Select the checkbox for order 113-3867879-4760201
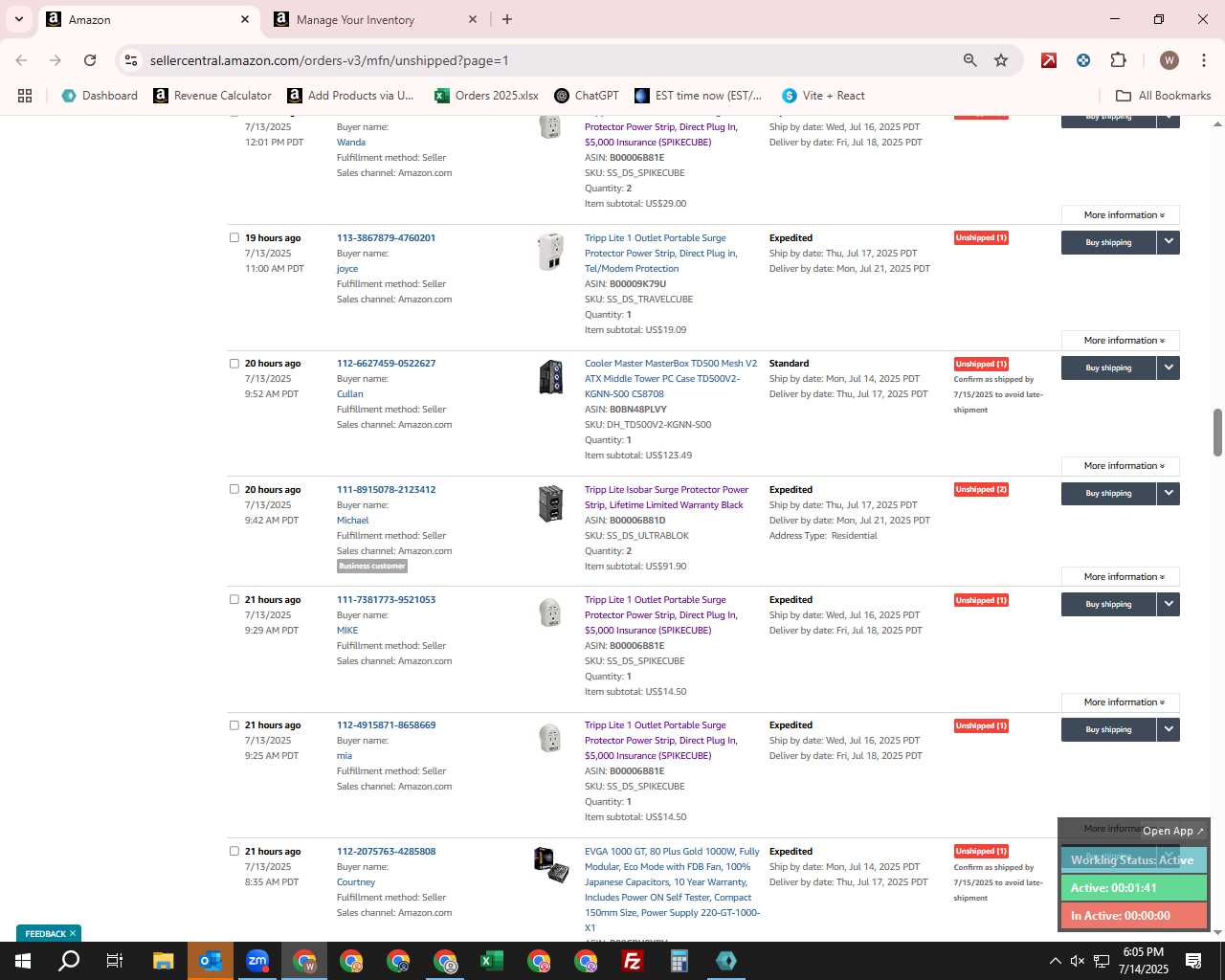 tap(234, 237)
